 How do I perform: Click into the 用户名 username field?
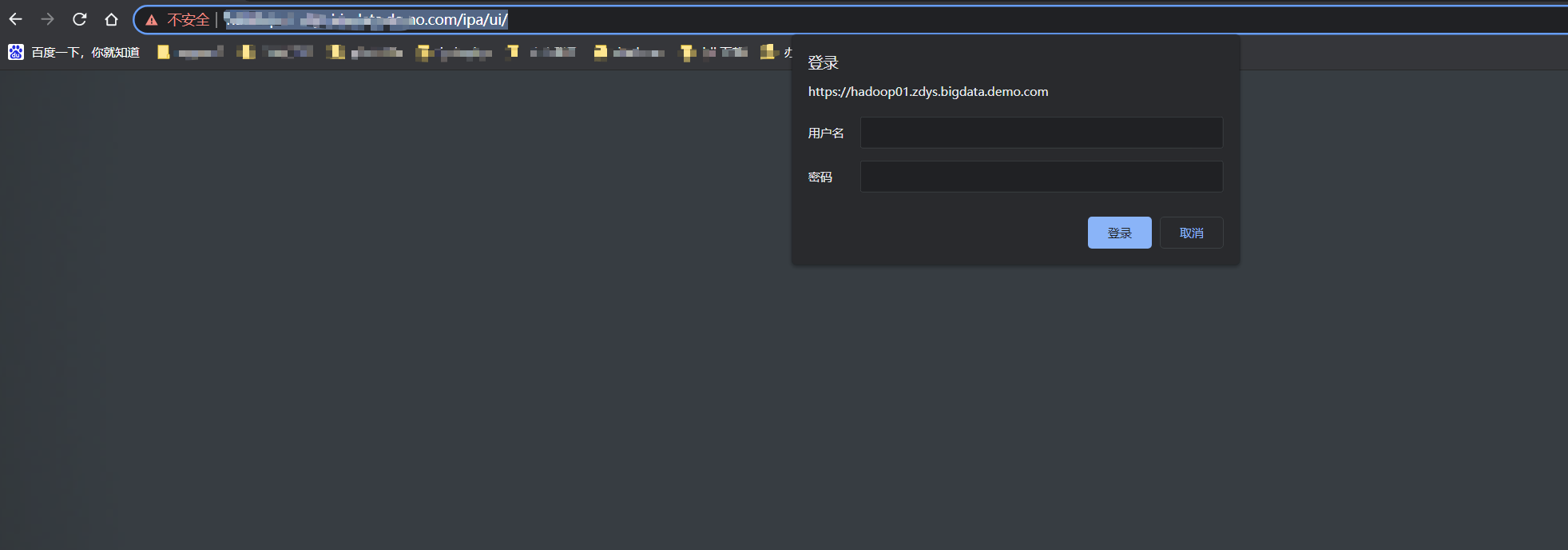1041,133
